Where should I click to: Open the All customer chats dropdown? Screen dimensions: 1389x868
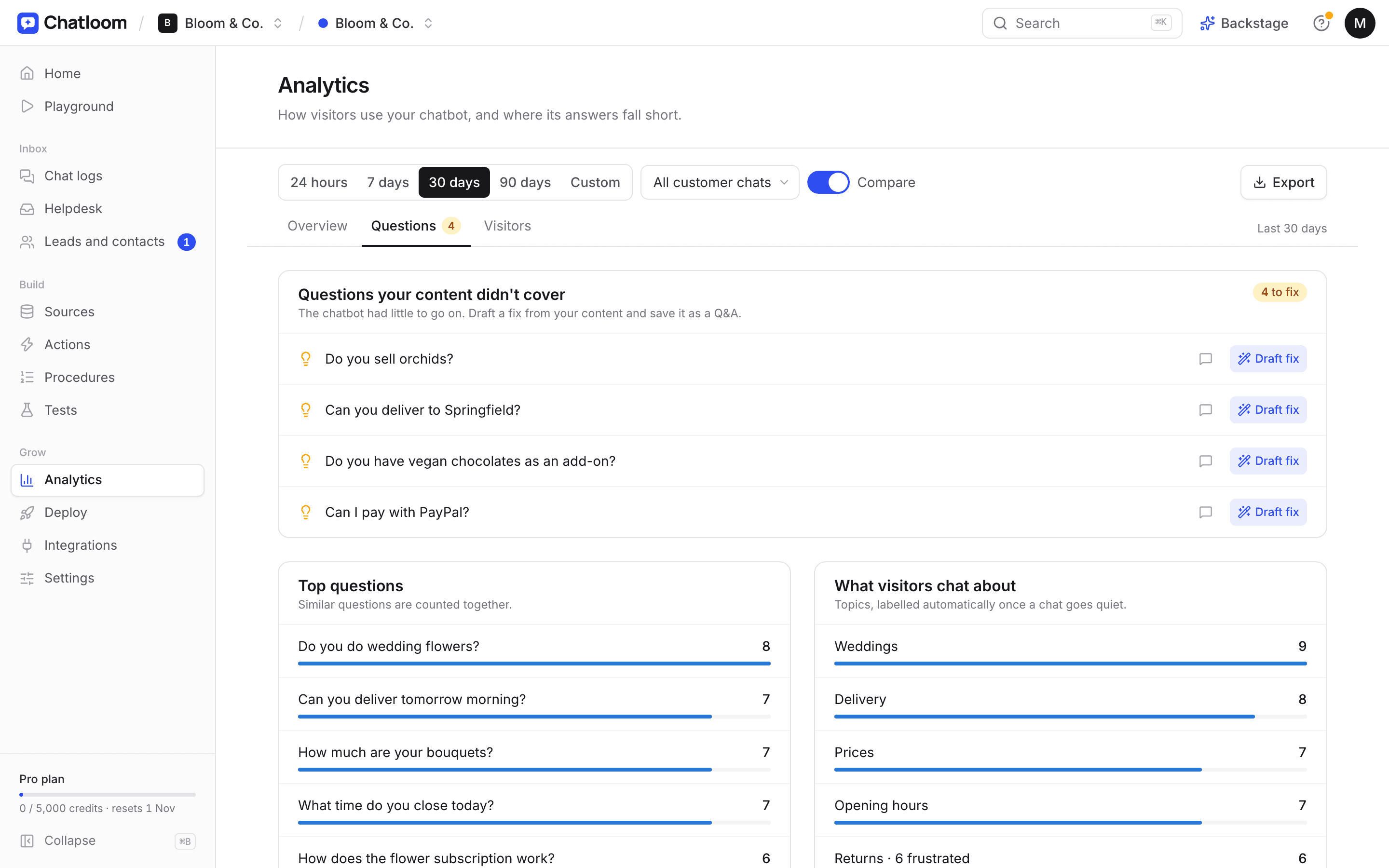720,183
